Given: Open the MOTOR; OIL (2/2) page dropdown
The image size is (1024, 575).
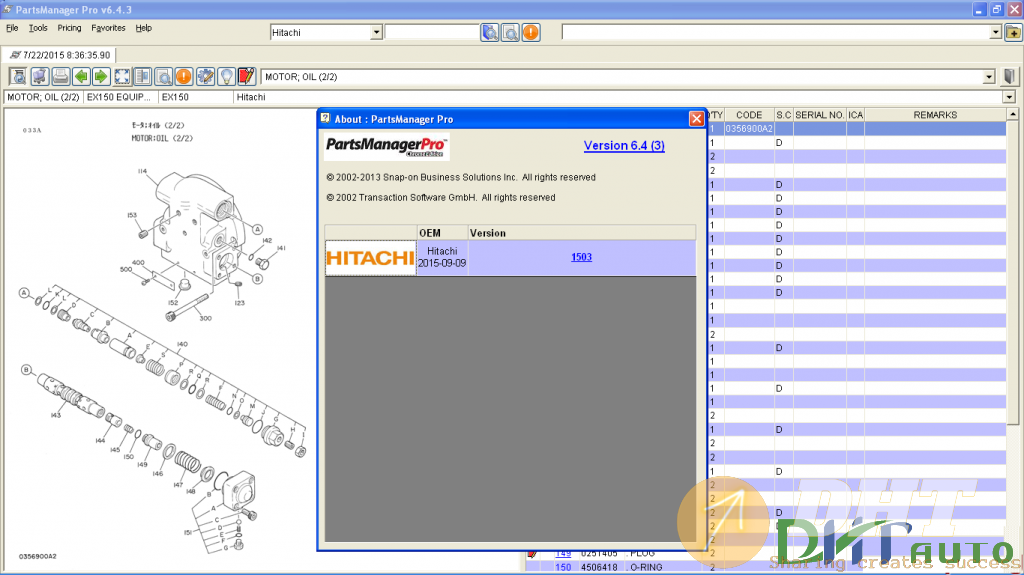Looking at the screenshot, I should pos(989,76).
